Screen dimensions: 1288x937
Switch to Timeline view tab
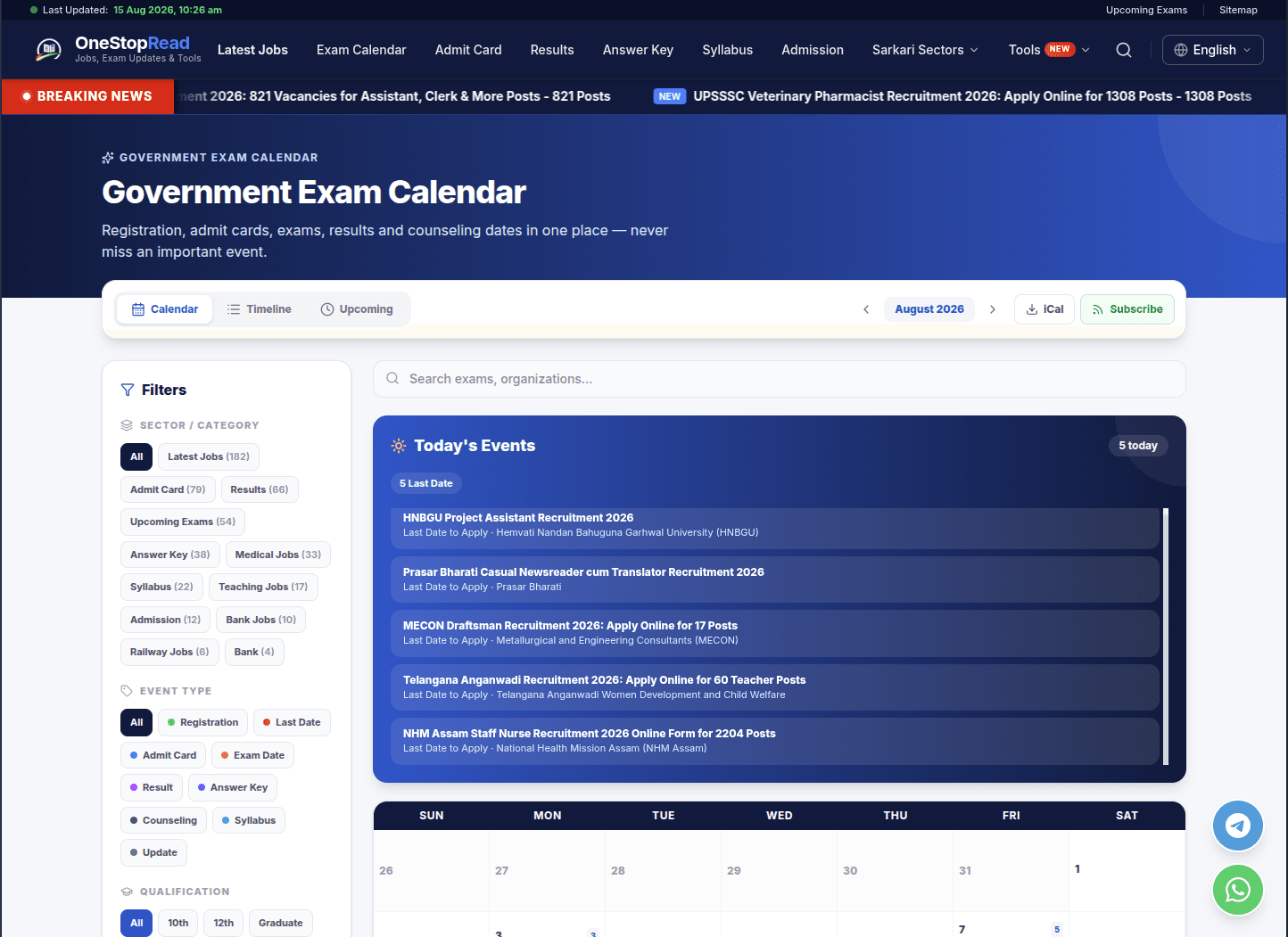point(259,309)
